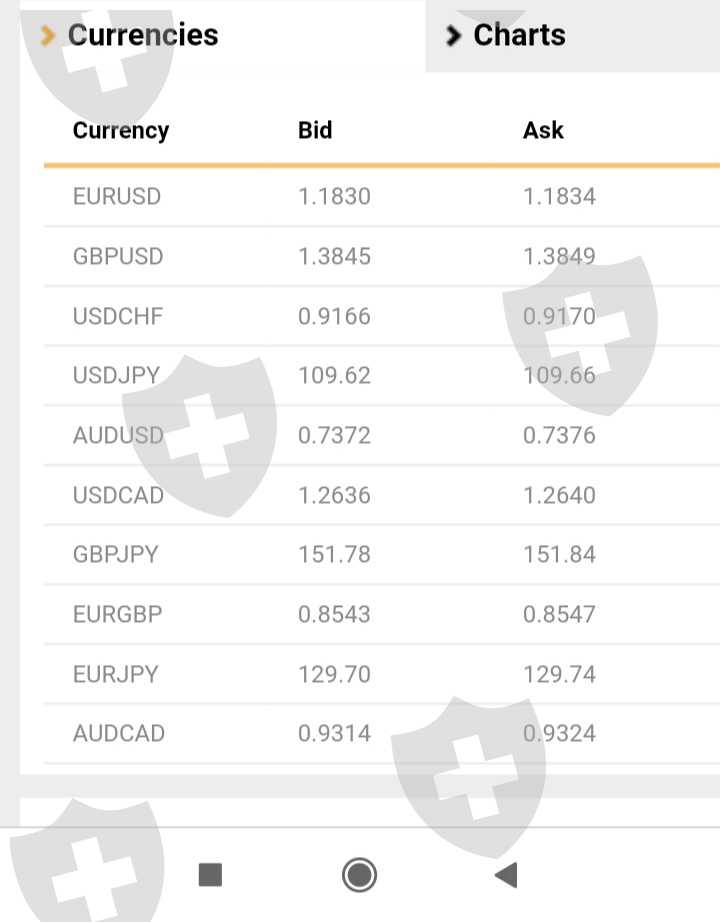
Task: Select the USDJPY bid price 109.62
Action: point(335,375)
